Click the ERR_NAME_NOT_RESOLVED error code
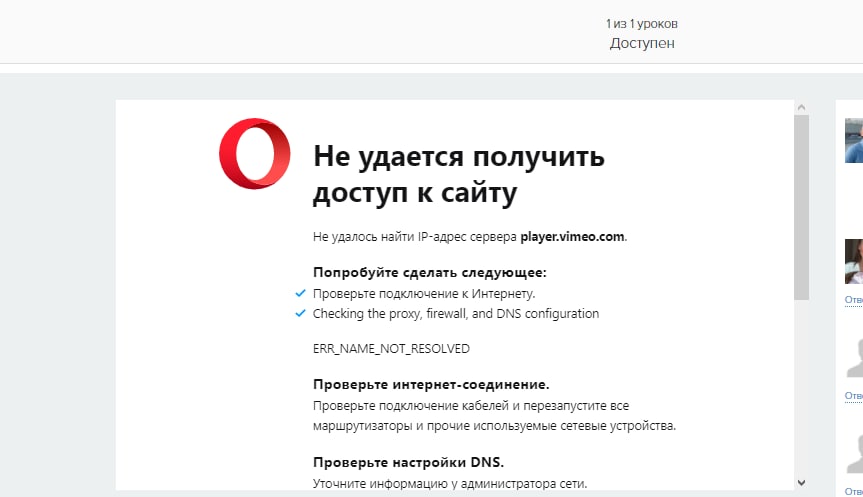863x497 pixels. (x=391, y=348)
